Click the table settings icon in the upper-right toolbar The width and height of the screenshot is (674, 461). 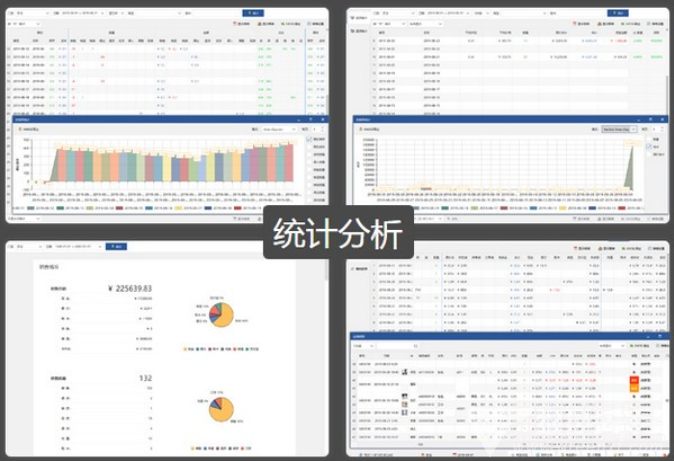649,24
